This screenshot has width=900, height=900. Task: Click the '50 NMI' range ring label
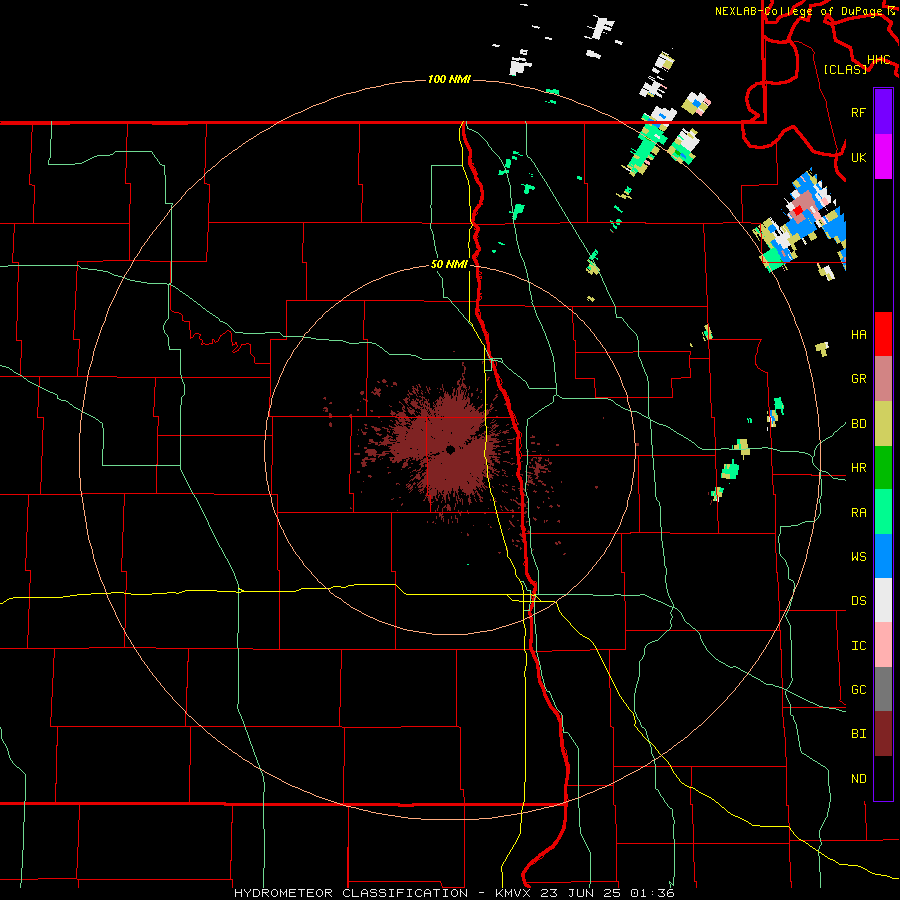point(449,265)
